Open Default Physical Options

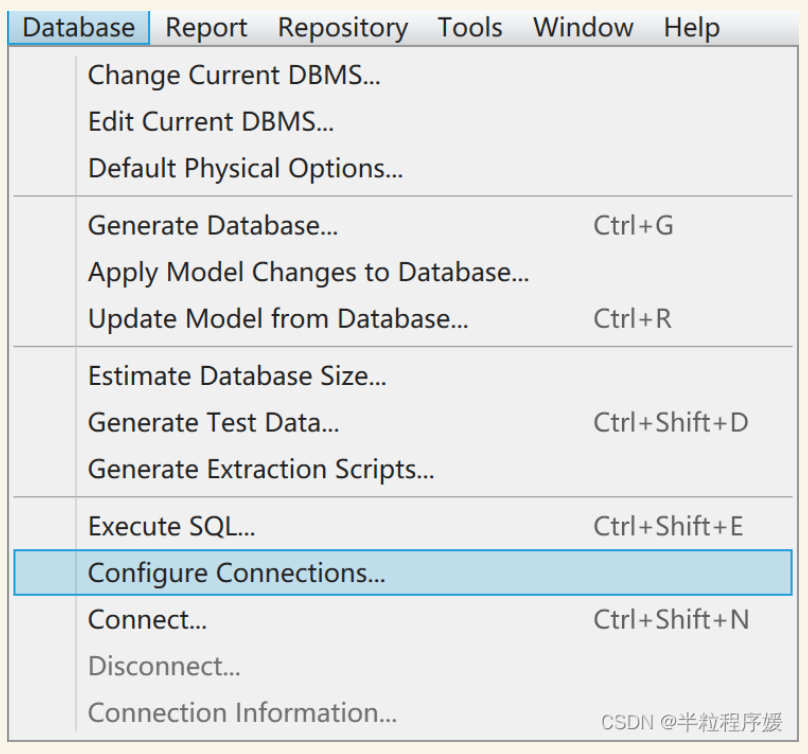245,169
